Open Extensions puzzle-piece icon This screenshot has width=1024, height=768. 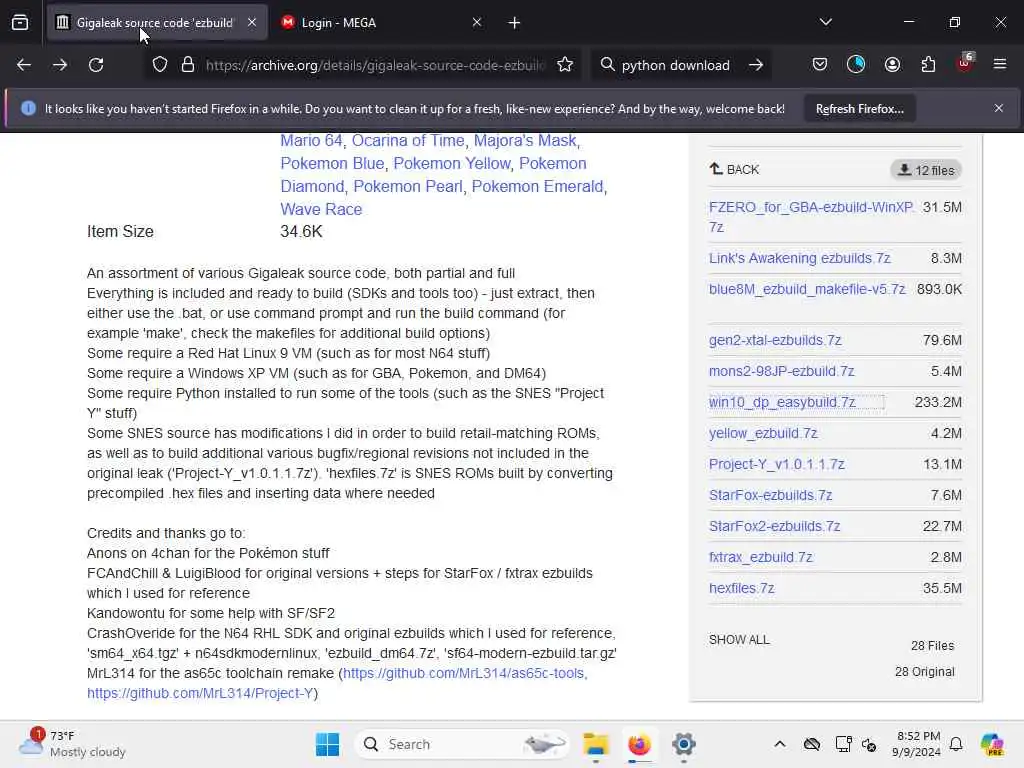click(x=928, y=65)
